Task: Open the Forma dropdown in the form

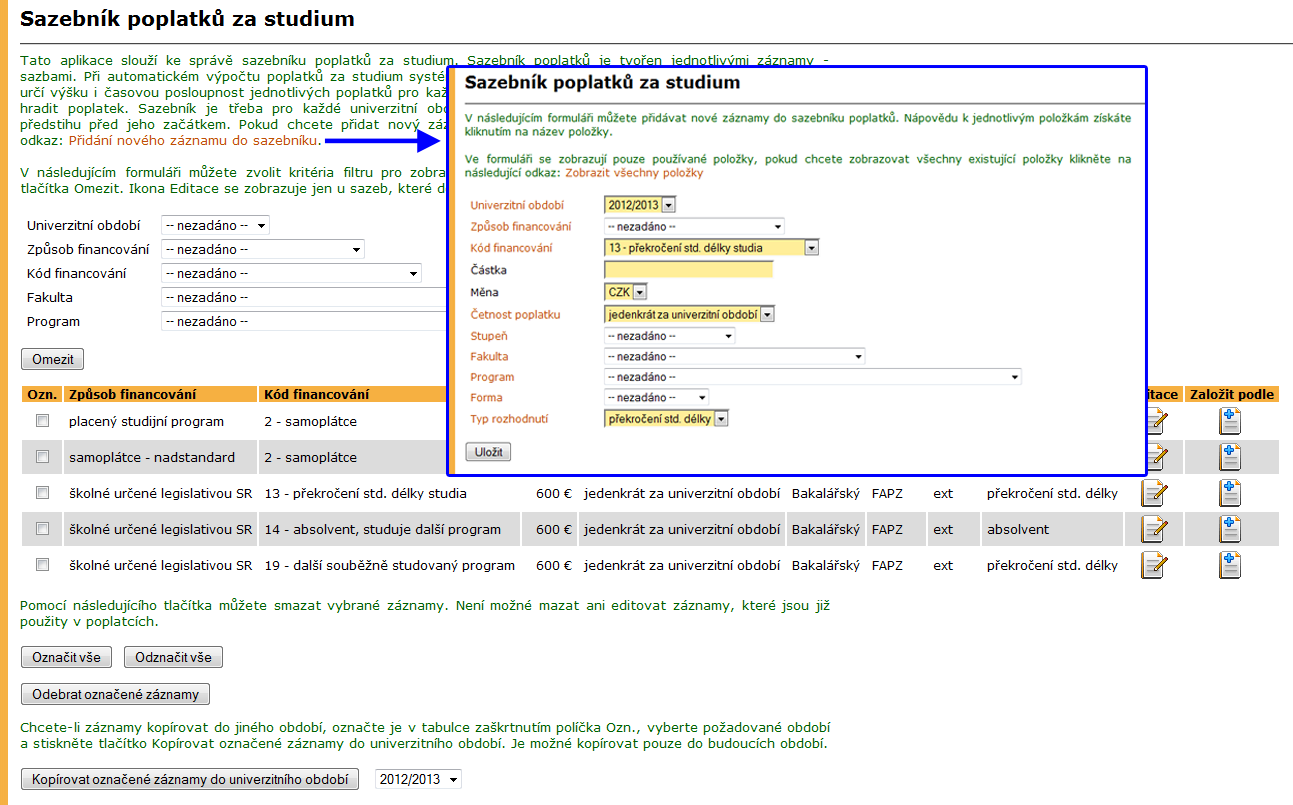Action: tap(656, 398)
